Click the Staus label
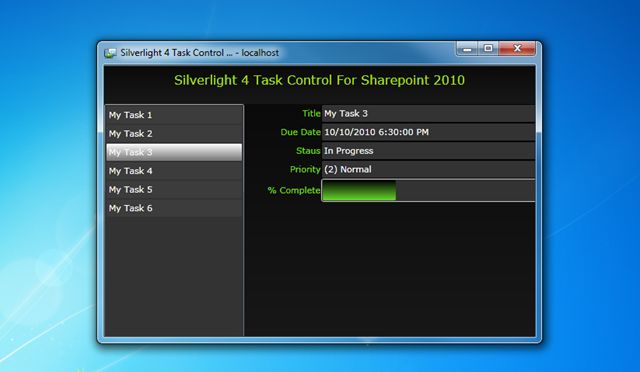This screenshot has height=372, width=640. click(308, 151)
